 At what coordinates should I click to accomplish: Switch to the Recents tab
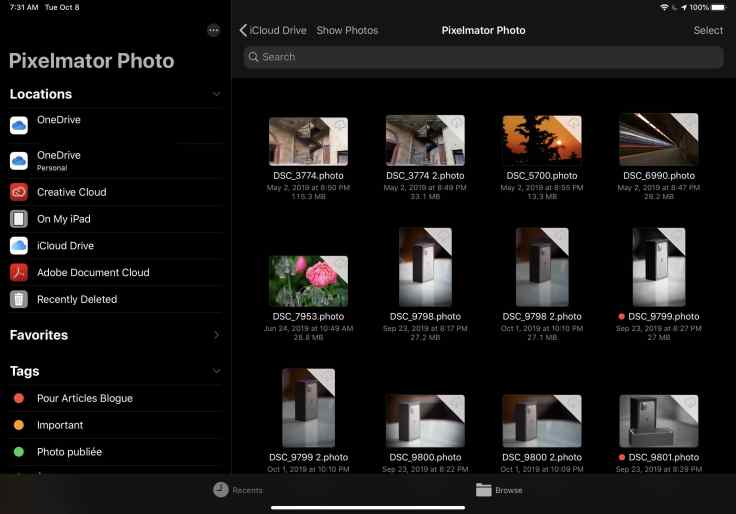[238, 490]
